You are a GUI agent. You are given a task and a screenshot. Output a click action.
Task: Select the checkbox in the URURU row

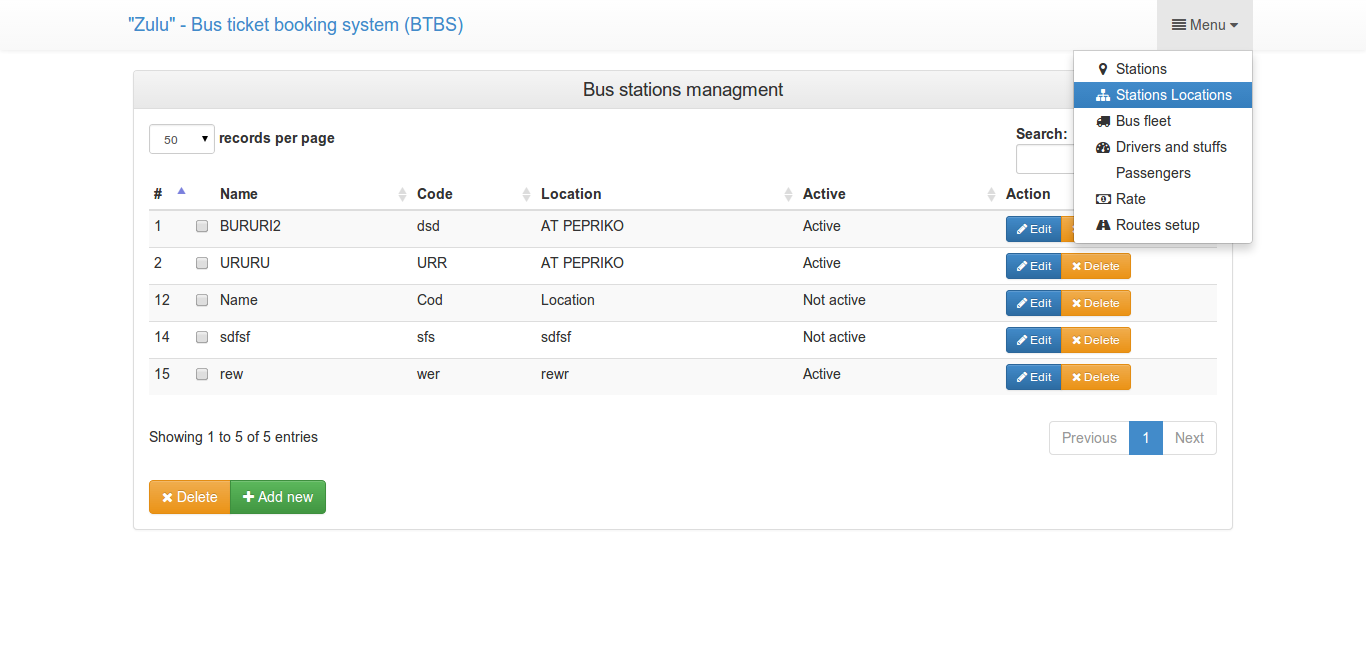(x=202, y=263)
